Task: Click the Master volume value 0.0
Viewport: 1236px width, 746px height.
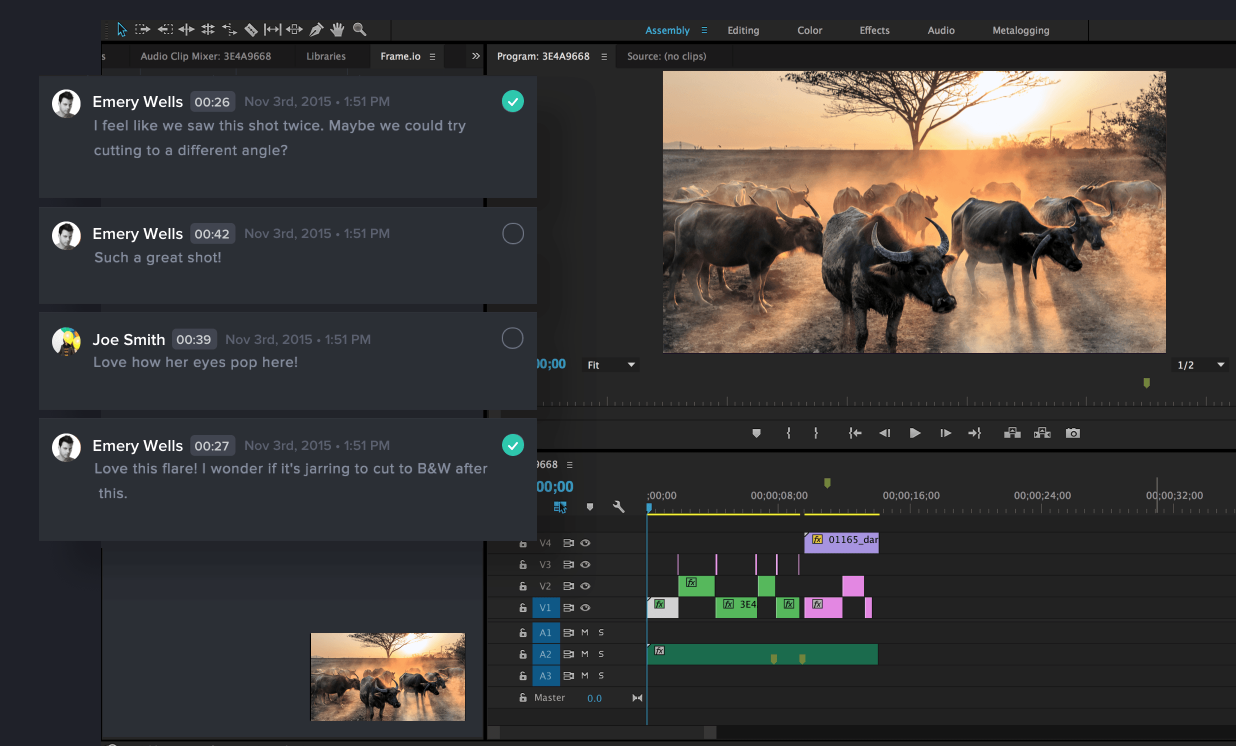Action: (594, 697)
